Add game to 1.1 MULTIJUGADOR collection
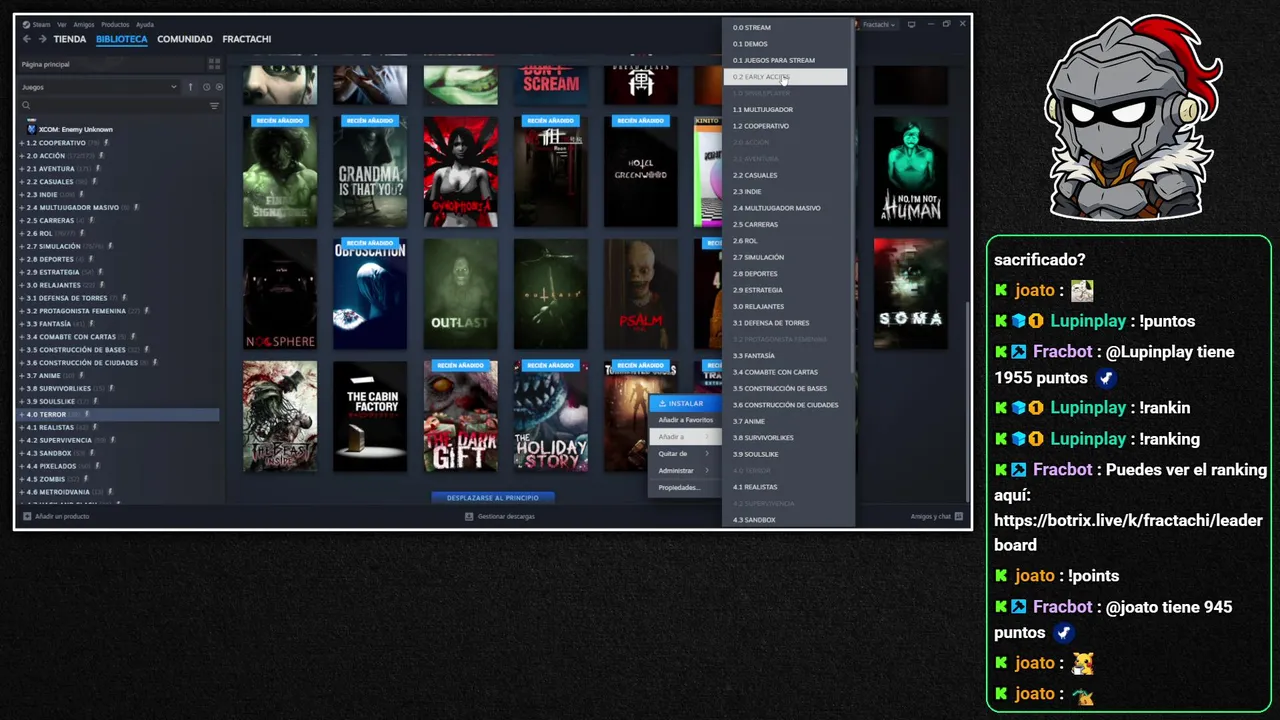 (x=785, y=110)
